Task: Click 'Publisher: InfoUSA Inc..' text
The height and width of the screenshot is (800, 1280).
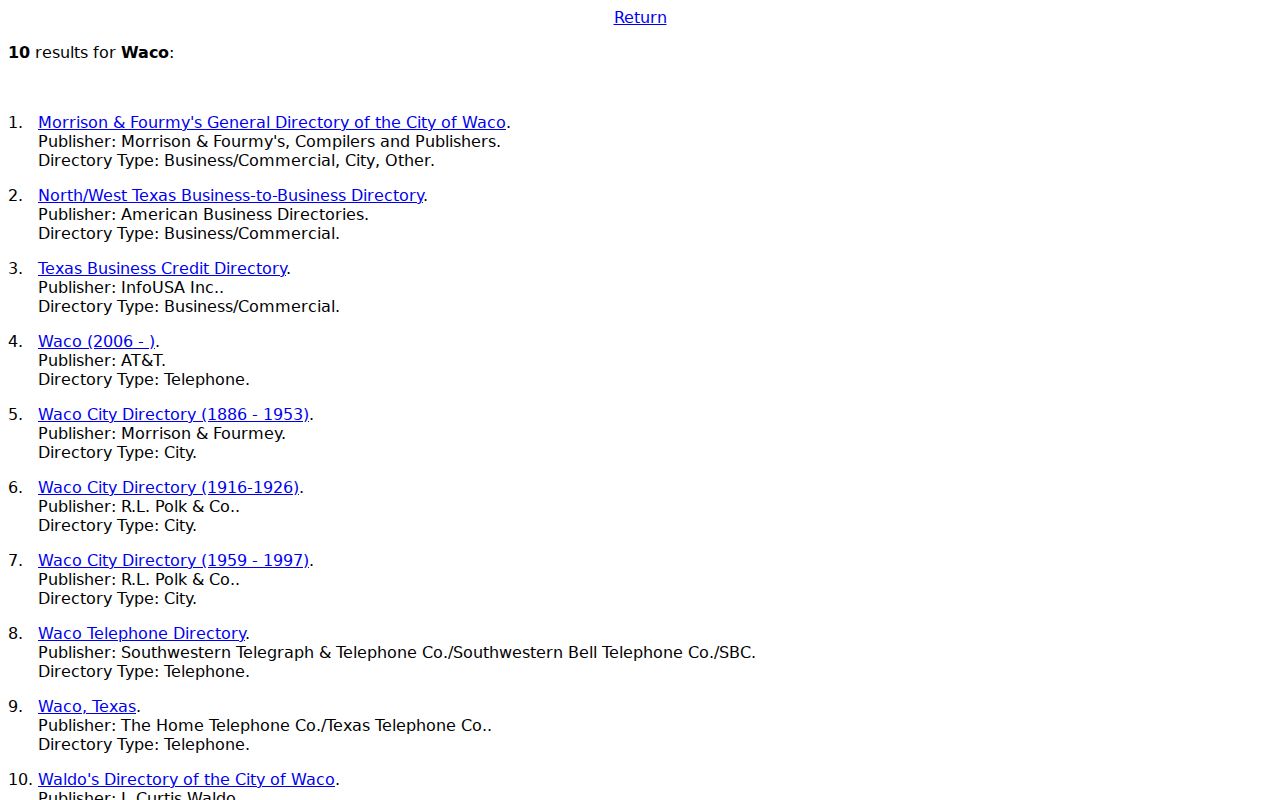Action: click(x=131, y=287)
